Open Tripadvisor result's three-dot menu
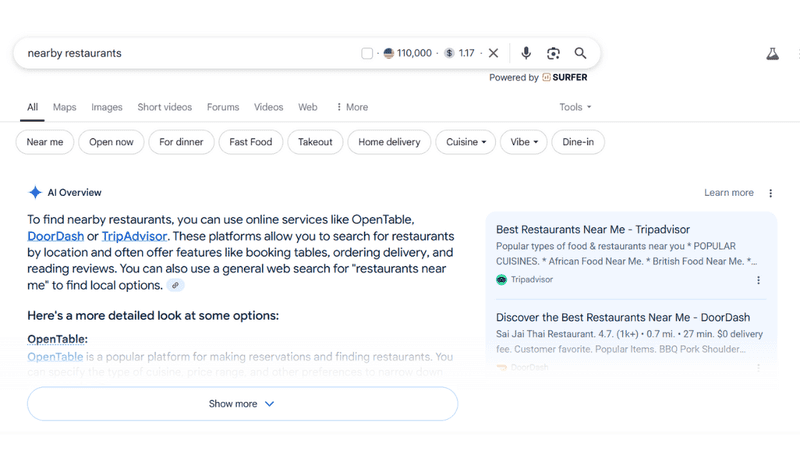Image resolution: width=800 pixels, height=457 pixels. 758,280
